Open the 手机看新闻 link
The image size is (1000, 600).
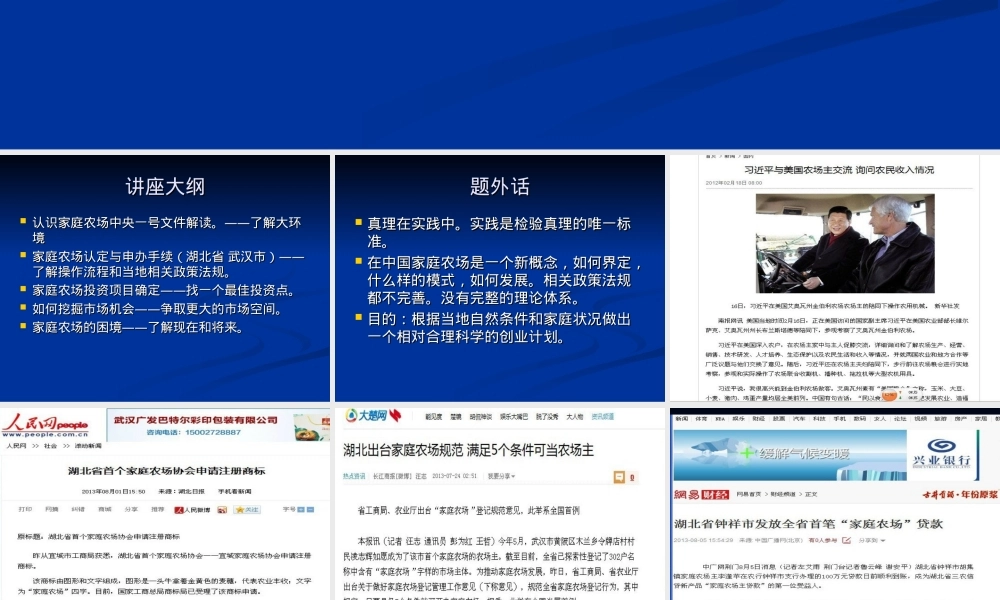tap(235, 492)
